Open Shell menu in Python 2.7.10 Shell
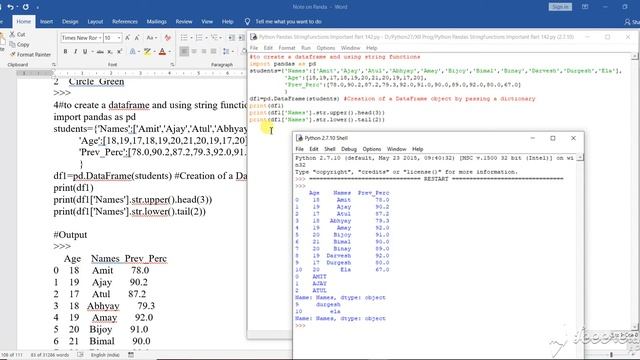Image resolution: width=640 pixels, height=360 pixels. (x=329, y=149)
